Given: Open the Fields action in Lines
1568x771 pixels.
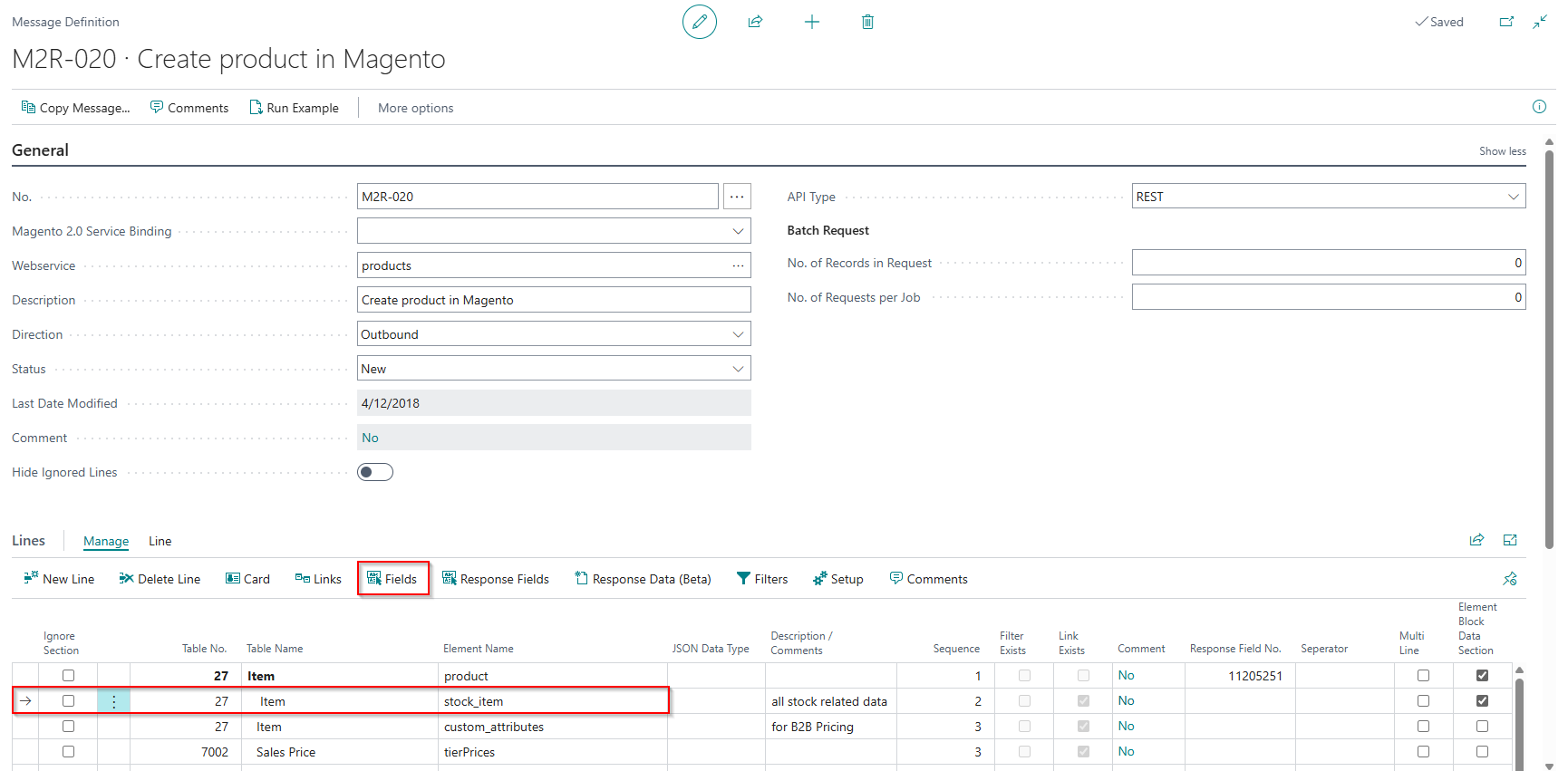Looking at the screenshot, I should pyautogui.click(x=392, y=579).
